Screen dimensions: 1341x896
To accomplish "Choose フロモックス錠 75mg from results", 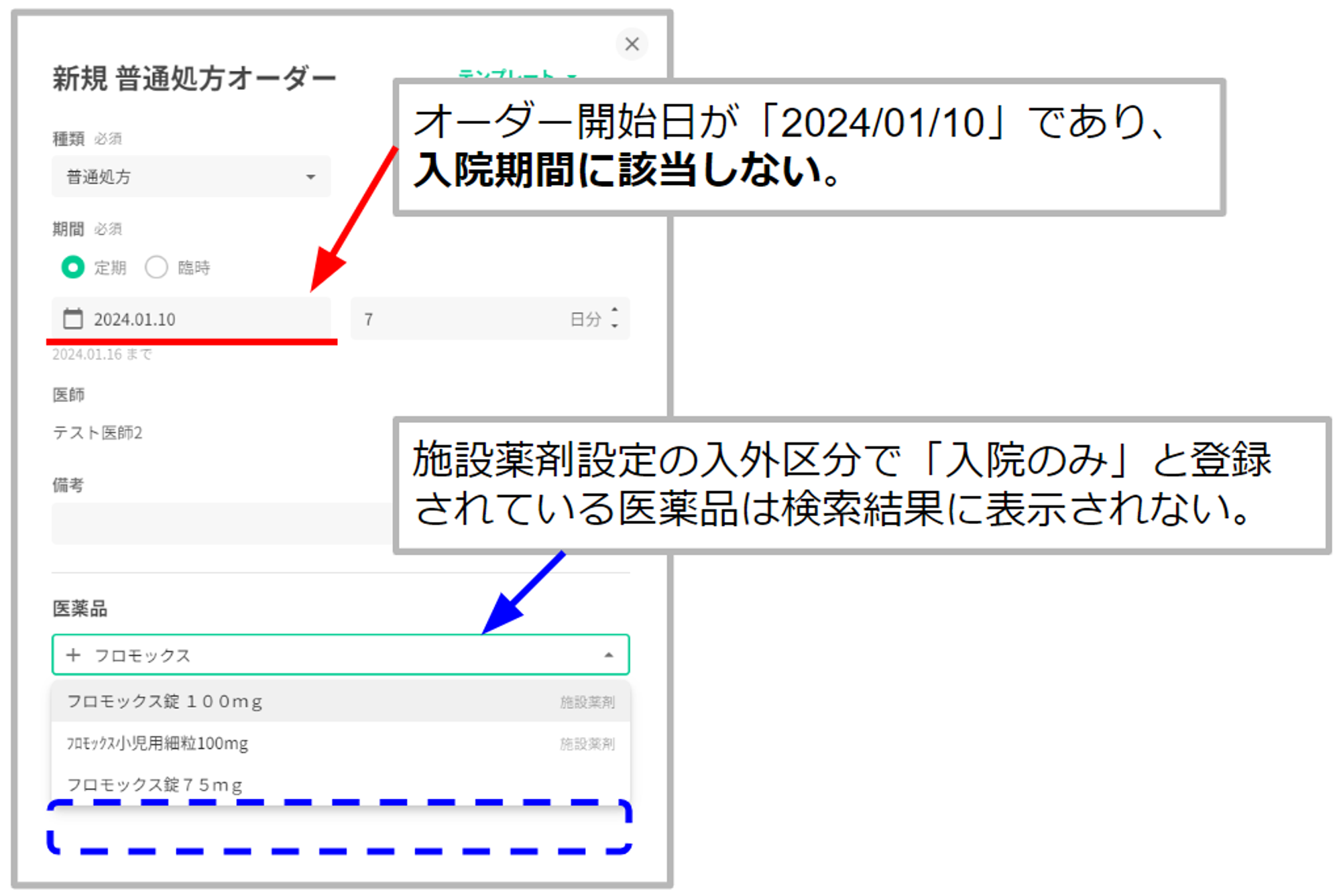I will pos(155,785).
